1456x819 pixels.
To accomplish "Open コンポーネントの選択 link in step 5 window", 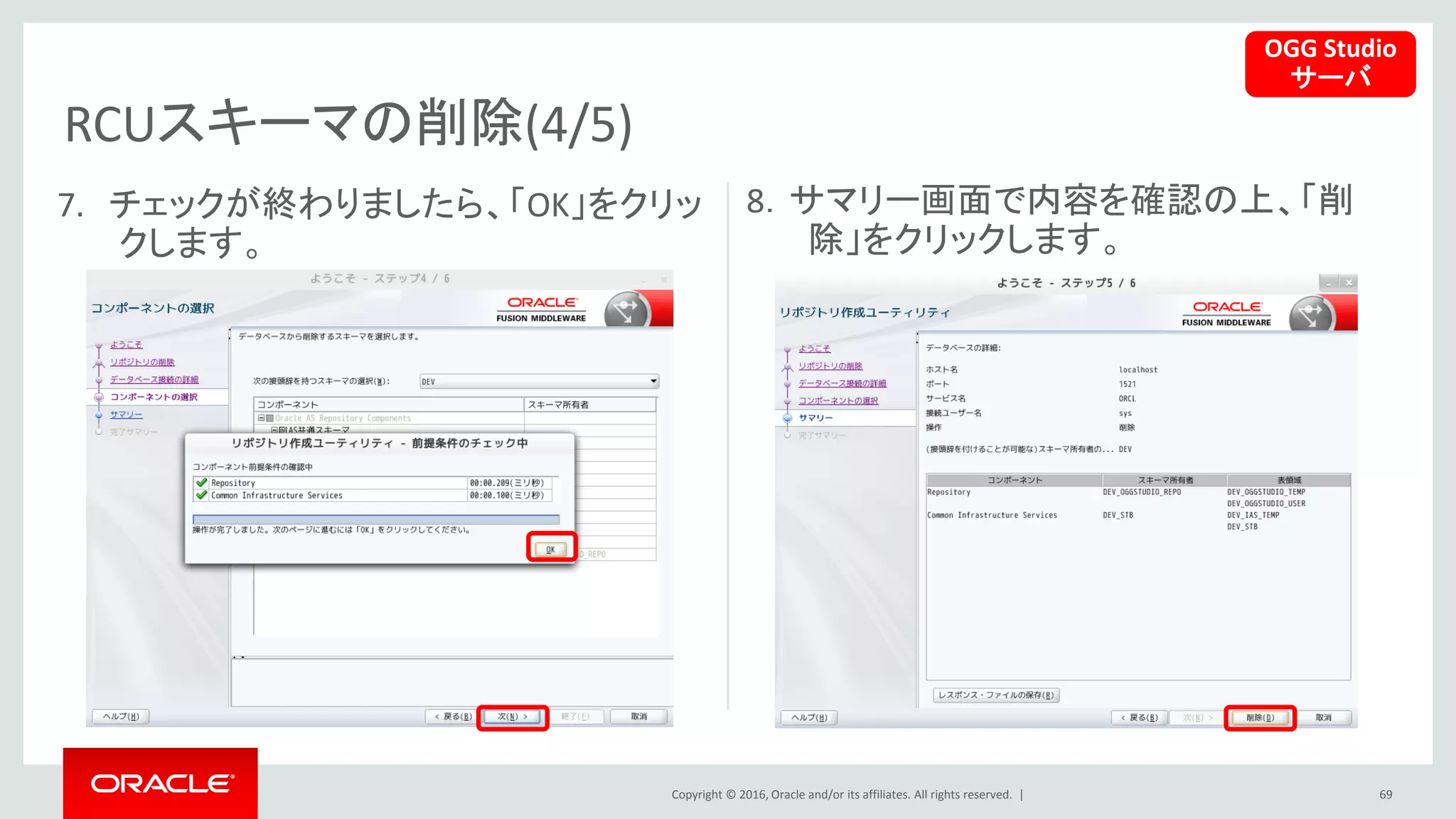I will click(838, 401).
